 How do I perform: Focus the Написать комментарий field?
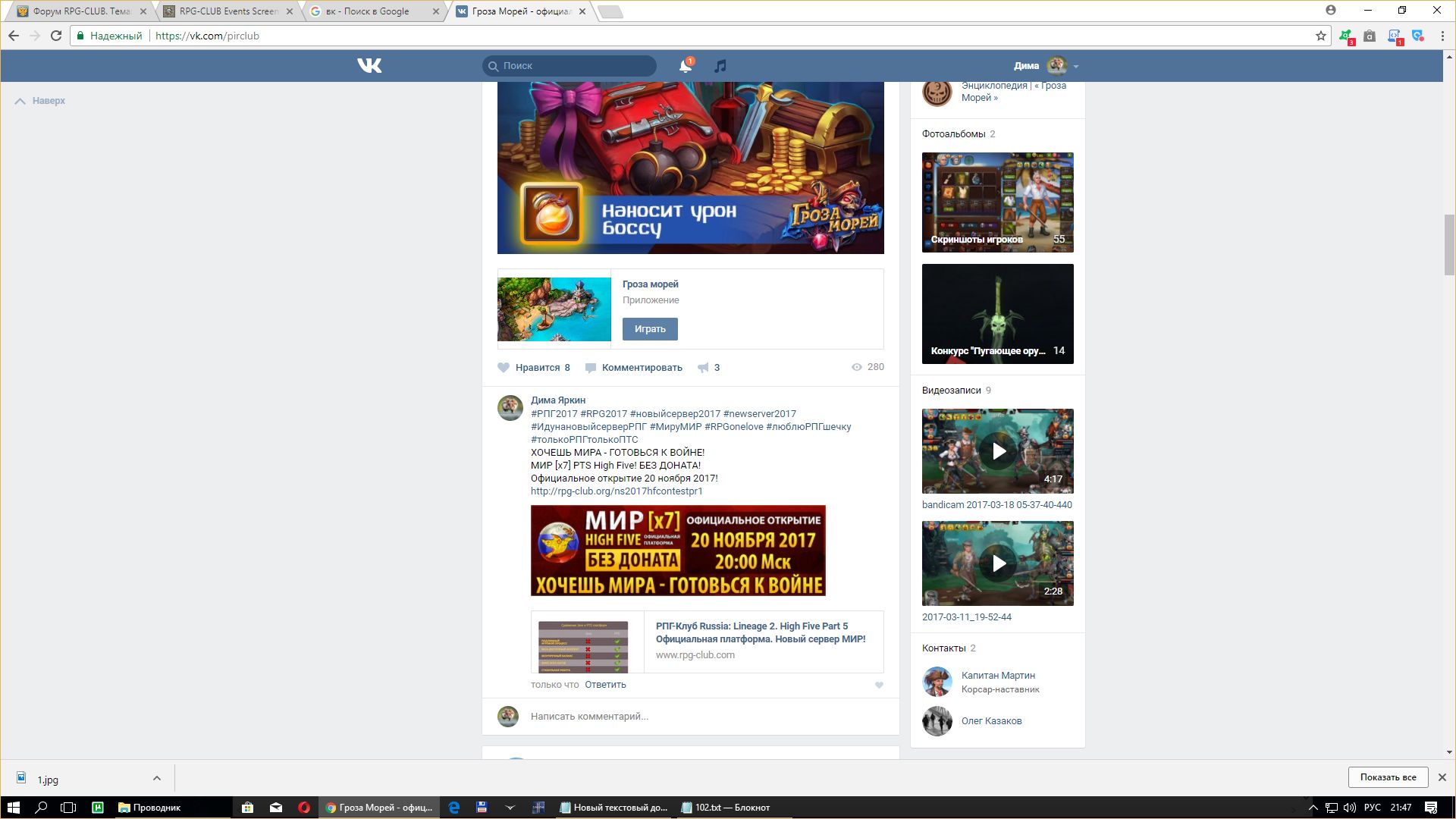(x=682, y=717)
